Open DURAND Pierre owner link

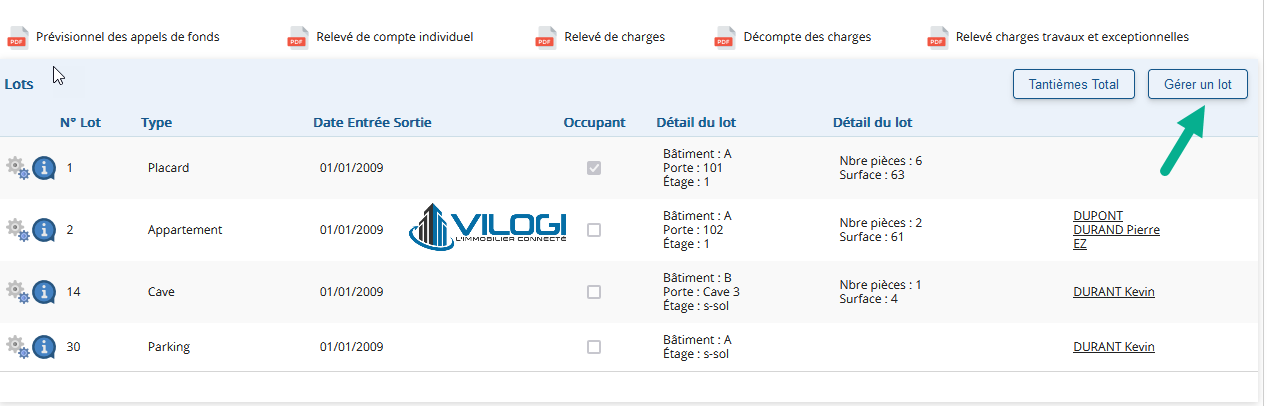coord(1116,230)
